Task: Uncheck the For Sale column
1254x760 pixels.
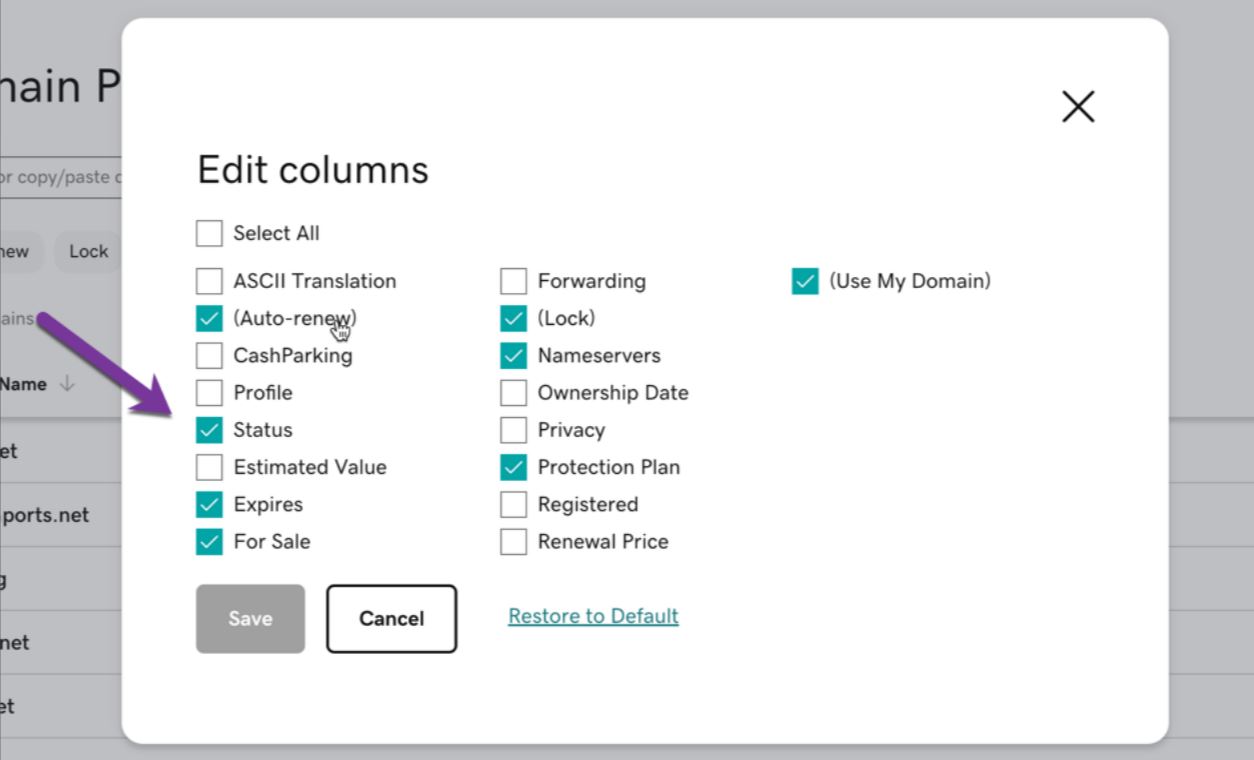Action: 209,542
